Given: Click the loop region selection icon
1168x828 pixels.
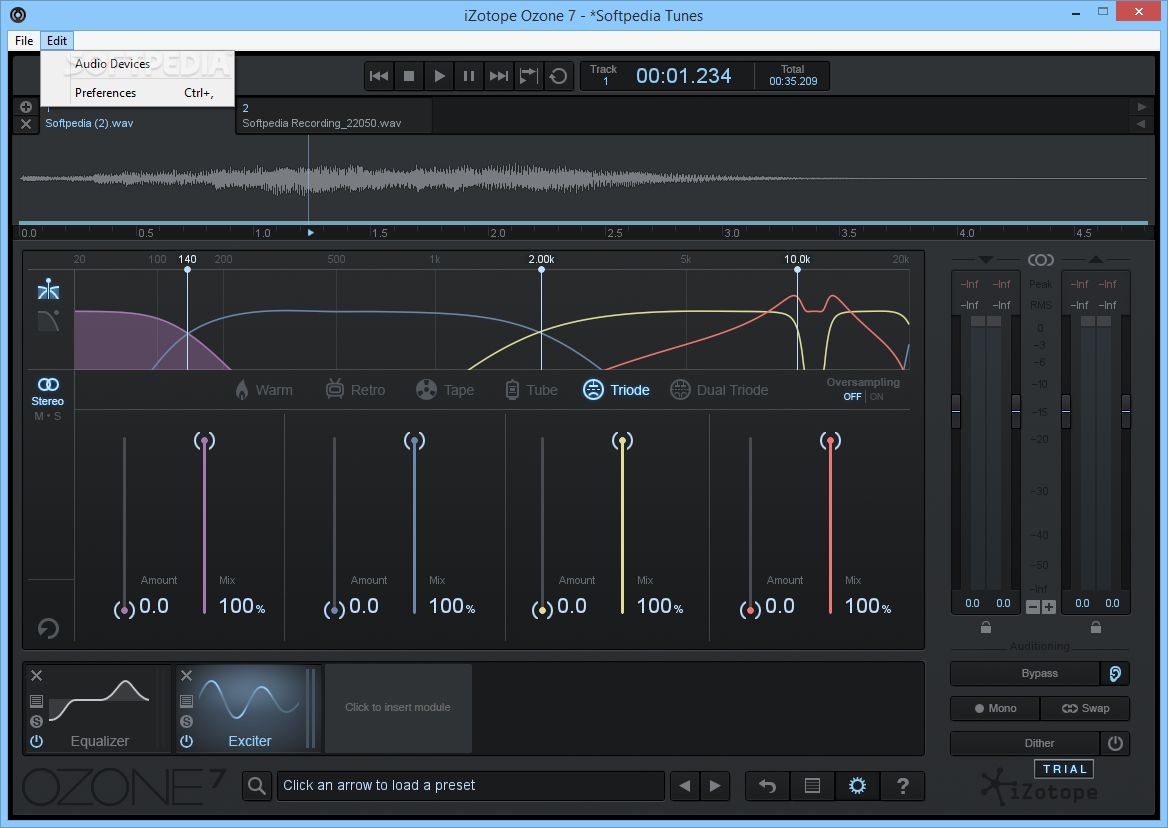Looking at the screenshot, I should [528, 76].
